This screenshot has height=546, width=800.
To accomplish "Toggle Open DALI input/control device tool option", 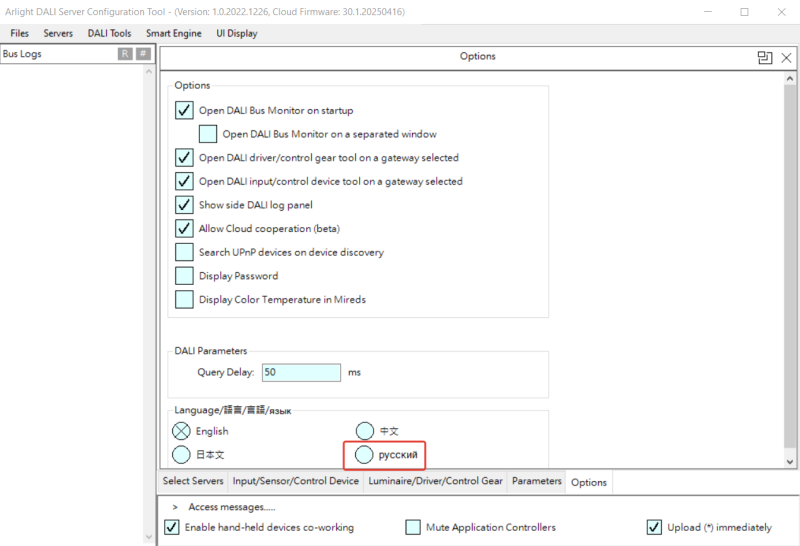I will tap(184, 181).
